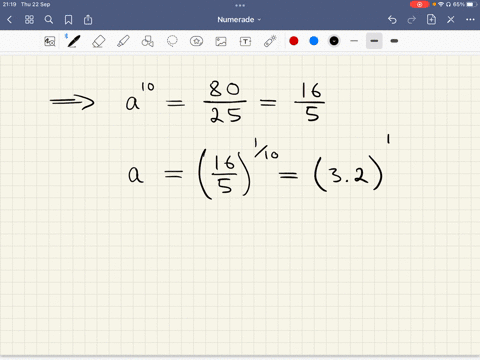Bookmark this page
Viewport: 480px width, 360px height.
[x=68, y=20]
